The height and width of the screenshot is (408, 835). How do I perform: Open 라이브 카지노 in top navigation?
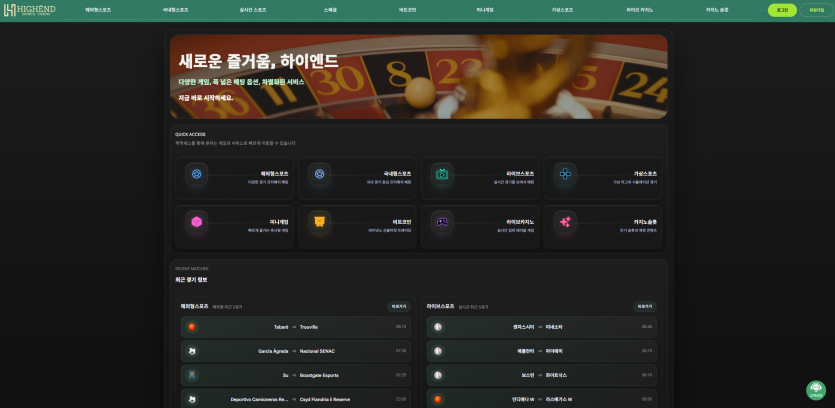[640, 10]
